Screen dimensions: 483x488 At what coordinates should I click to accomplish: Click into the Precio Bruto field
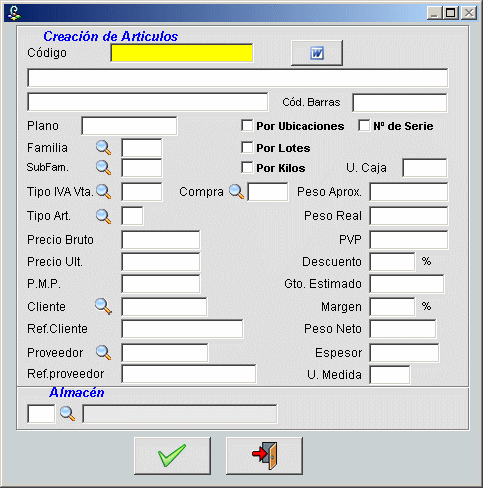161,240
